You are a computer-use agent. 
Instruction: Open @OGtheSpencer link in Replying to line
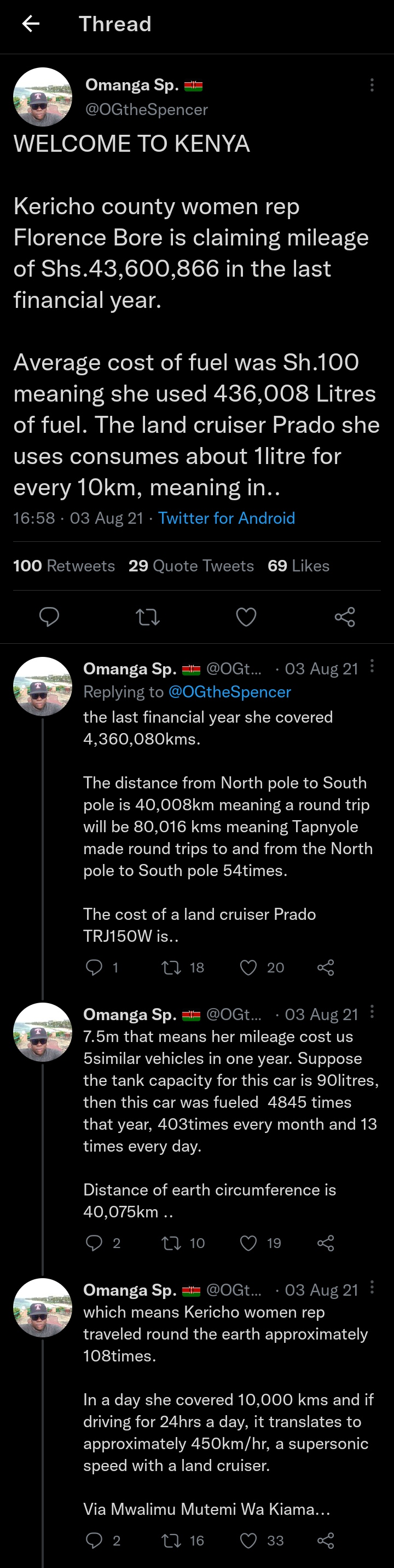pyautogui.click(x=229, y=692)
